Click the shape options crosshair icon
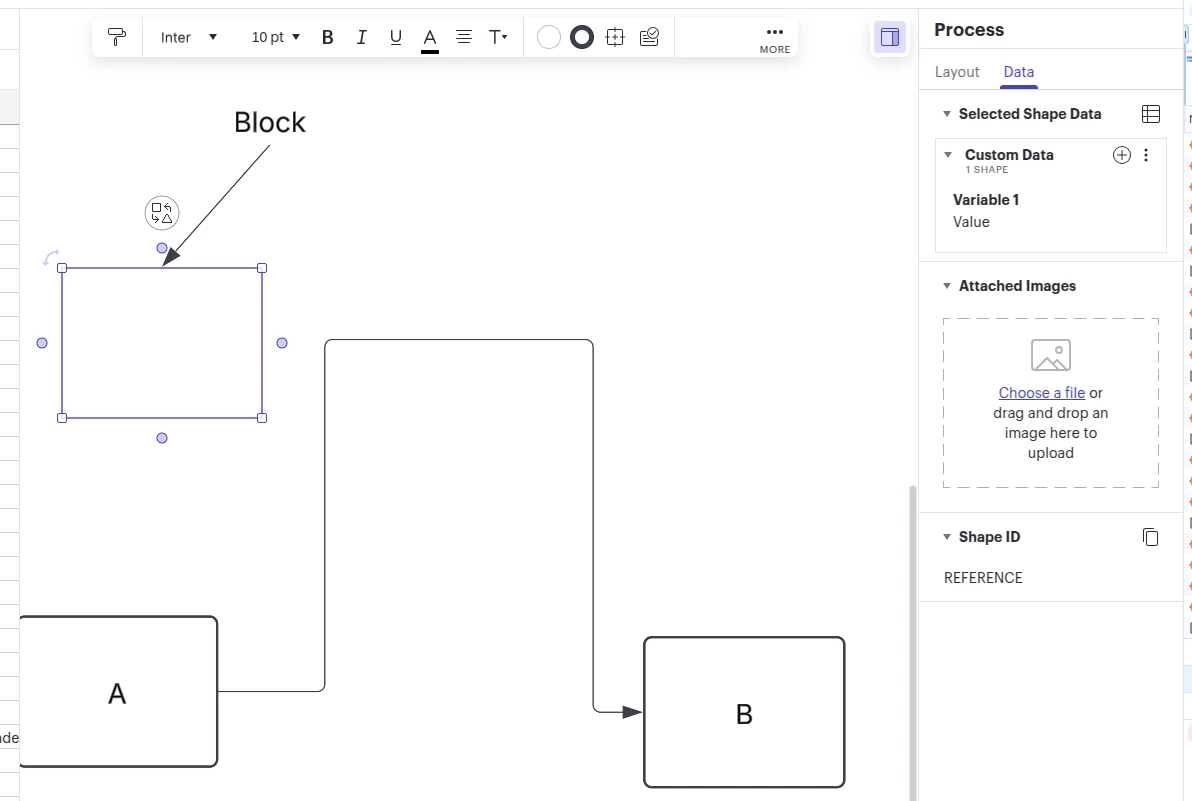The width and height of the screenshot is (1192, 801). tap(615, 37)
